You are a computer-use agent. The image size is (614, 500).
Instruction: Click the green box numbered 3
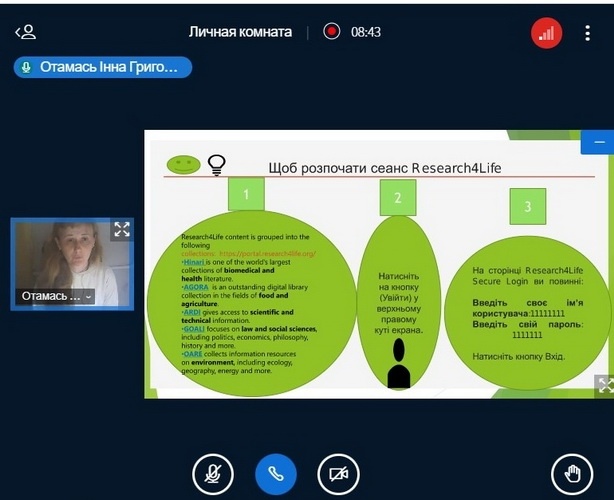tap(528, 206)
